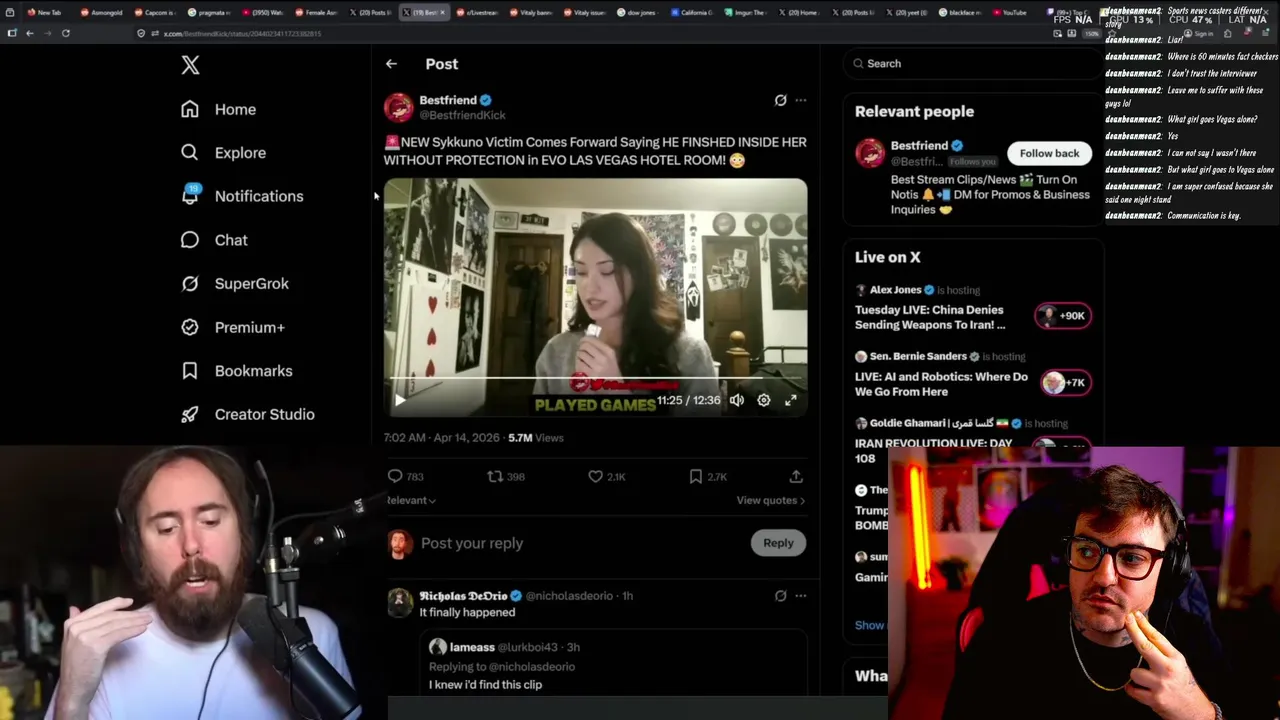The width and height of the screenshot is (1280, 720).
Task: Open Creator Studio
Action: tap(247, 414)
